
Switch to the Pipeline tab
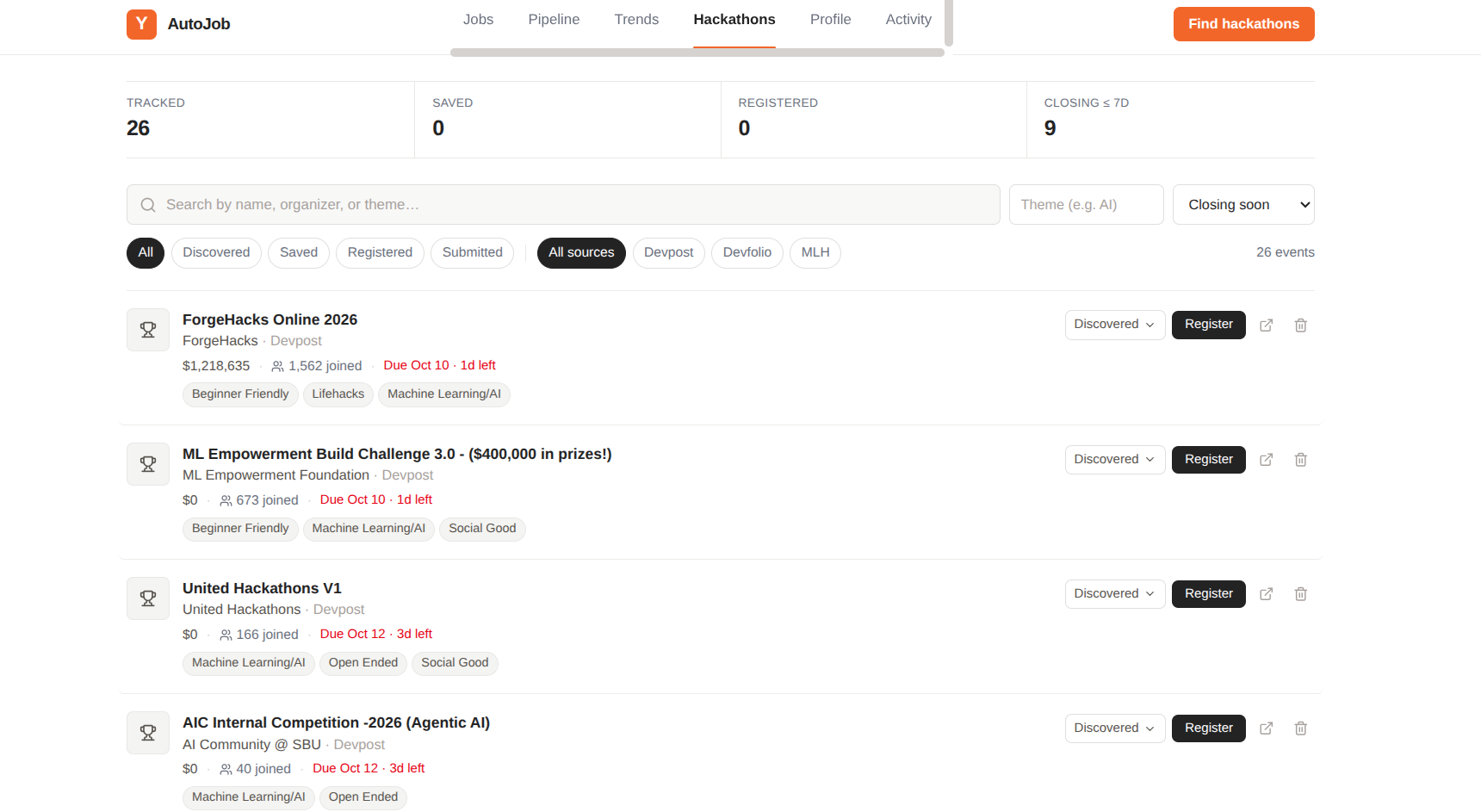click(554, 20)
